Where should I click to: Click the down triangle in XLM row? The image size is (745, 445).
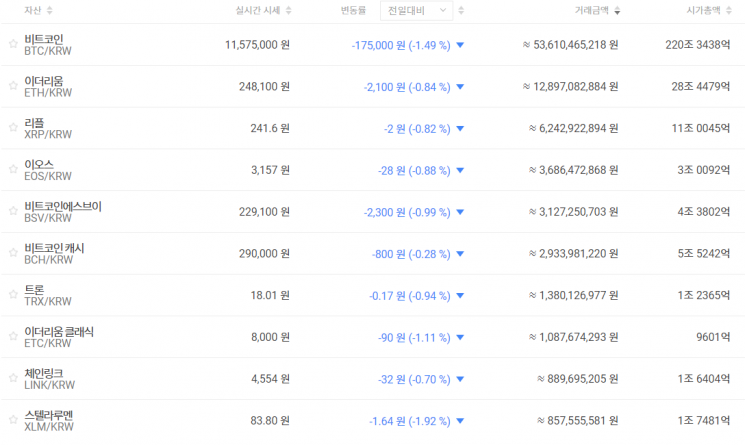point(460,421)
